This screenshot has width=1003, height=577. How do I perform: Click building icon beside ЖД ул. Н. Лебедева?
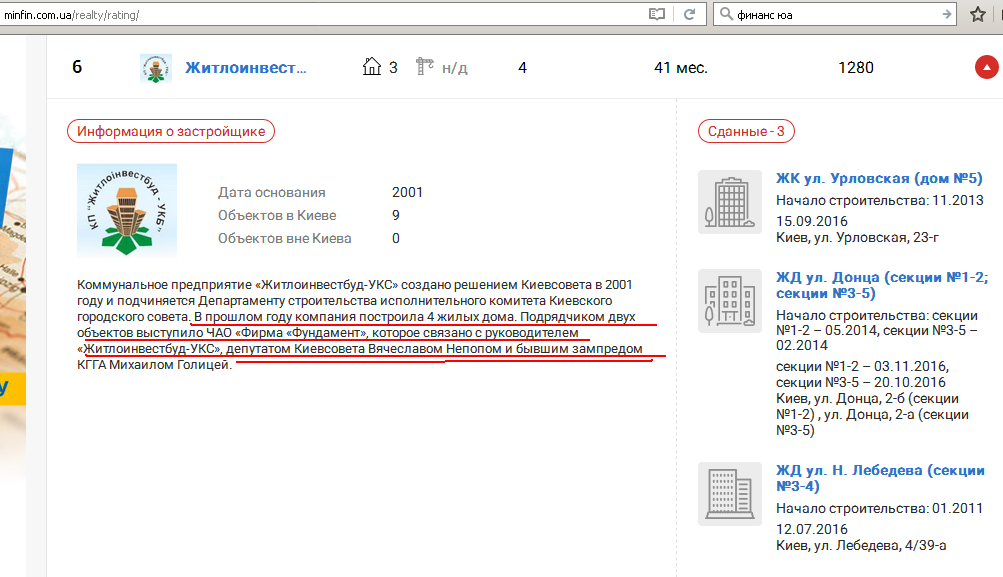click(x=730, y=494)
